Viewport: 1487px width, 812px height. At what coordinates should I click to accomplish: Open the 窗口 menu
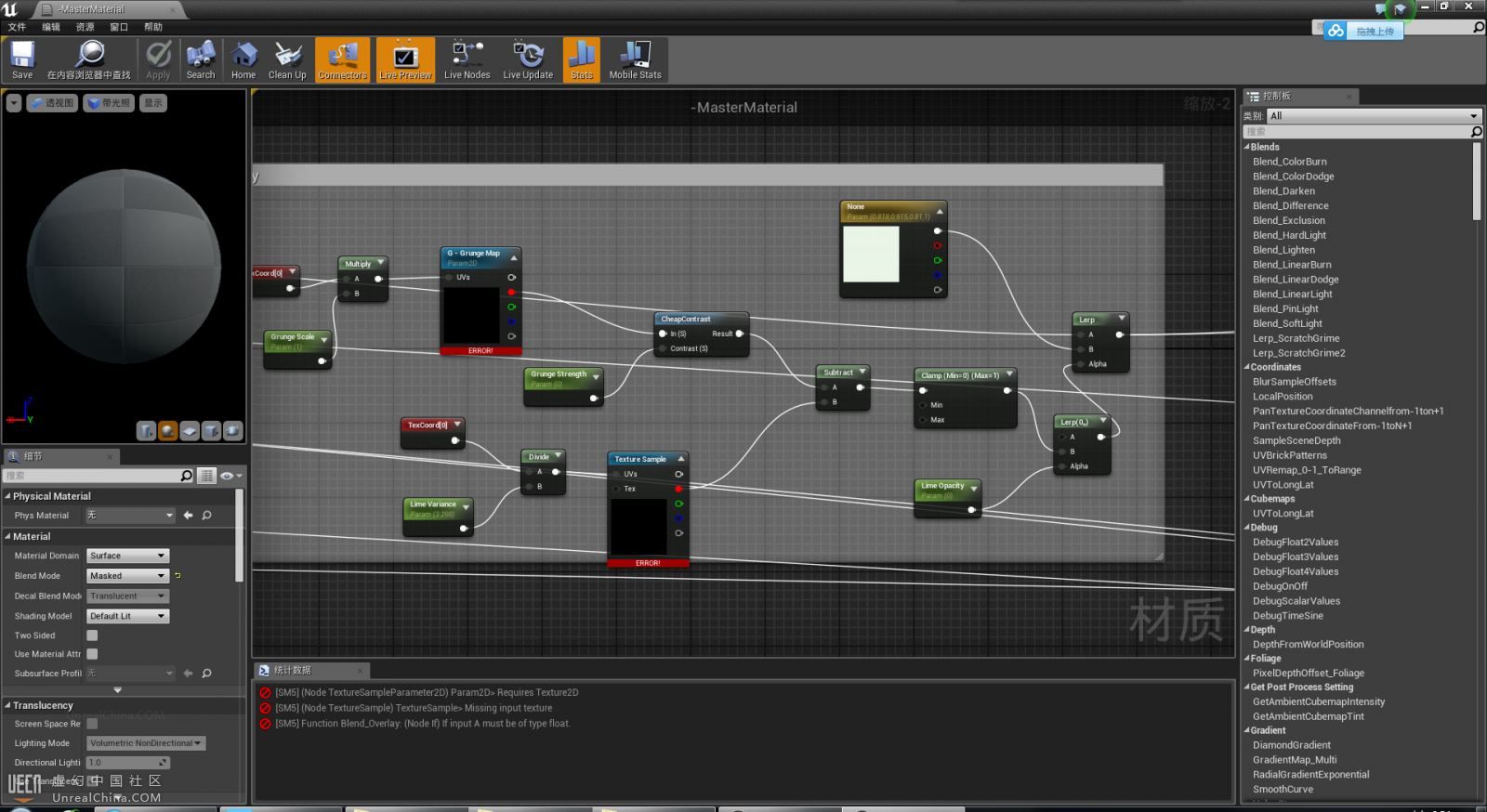(119, 27)
